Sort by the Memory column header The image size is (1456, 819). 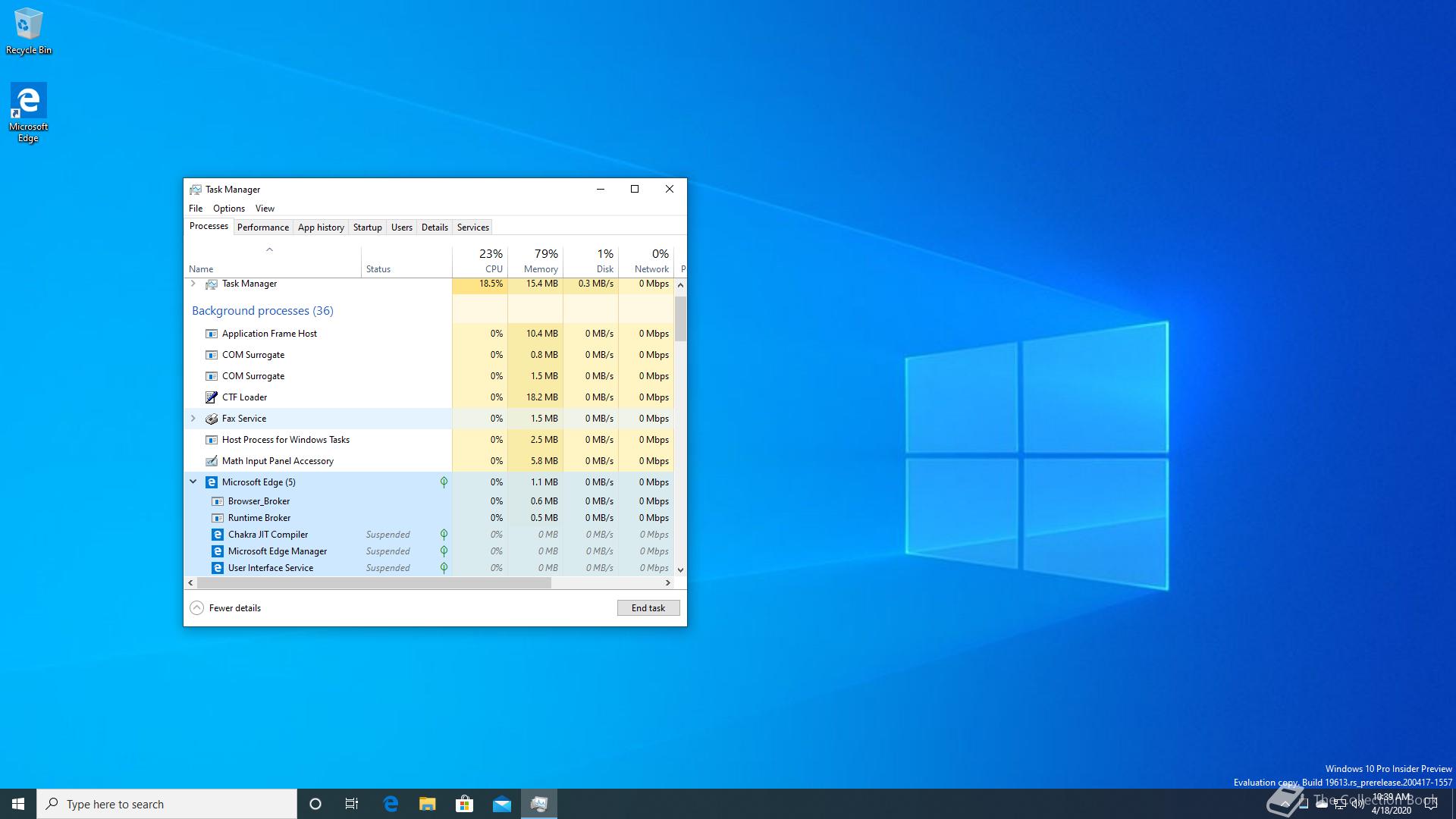535,262
